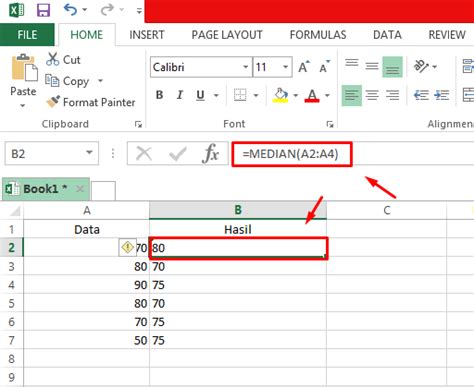Viewport: 474px width, 387px height.
Task: Confirm formula entry with checkmark
Action: 178,154
